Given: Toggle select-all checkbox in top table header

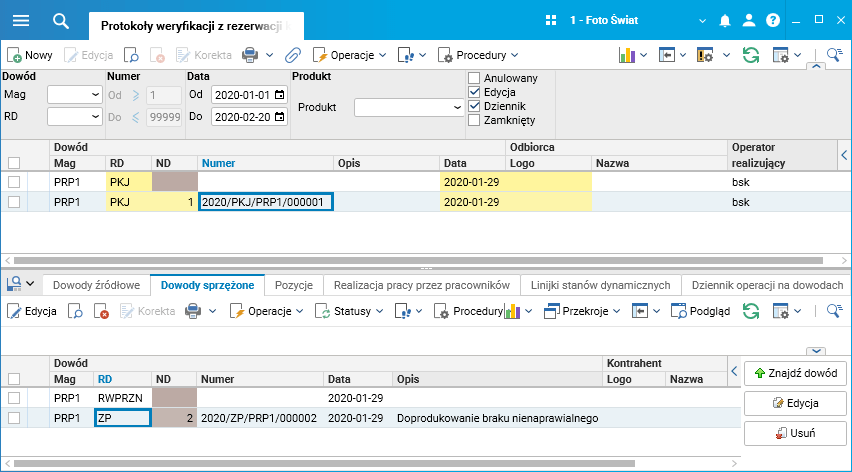Looking at the screenshot, I should [14, 163].
